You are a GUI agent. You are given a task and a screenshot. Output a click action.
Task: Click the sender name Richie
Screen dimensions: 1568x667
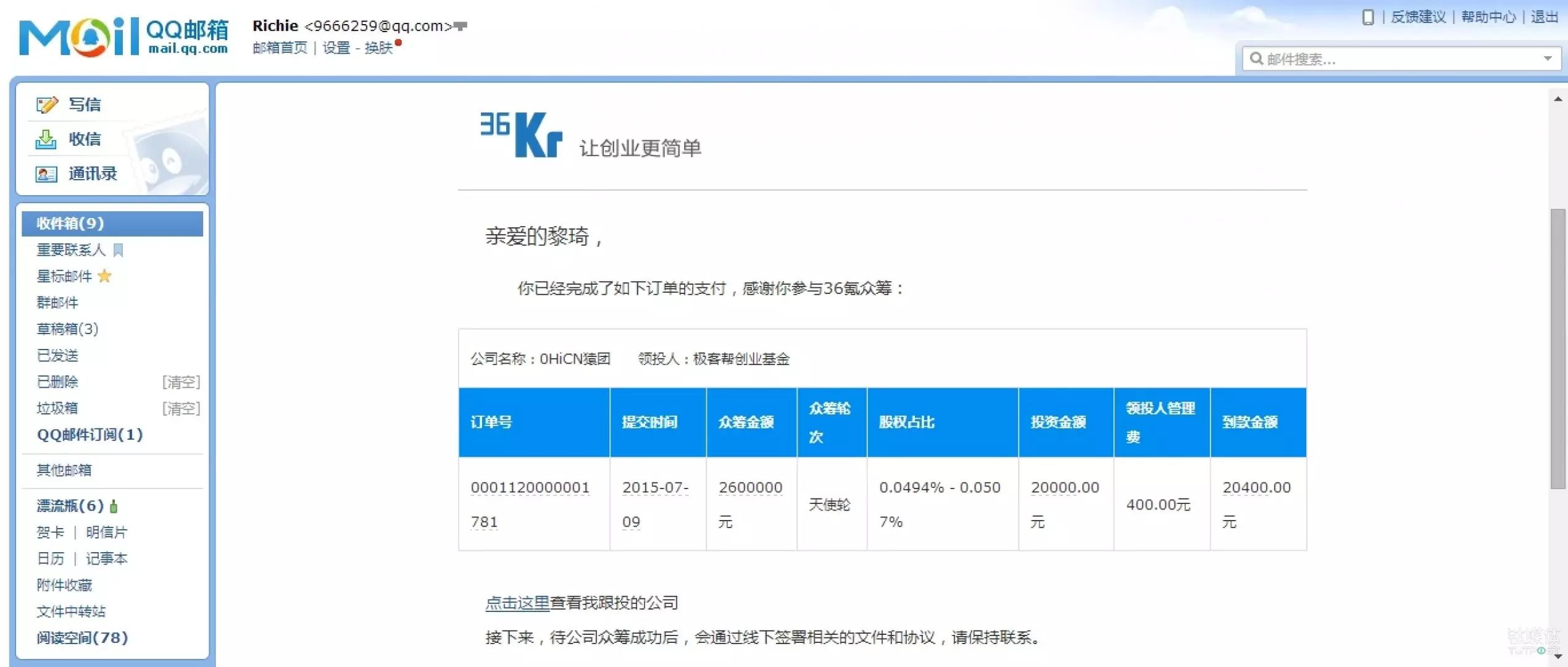(x=275, y=26)
